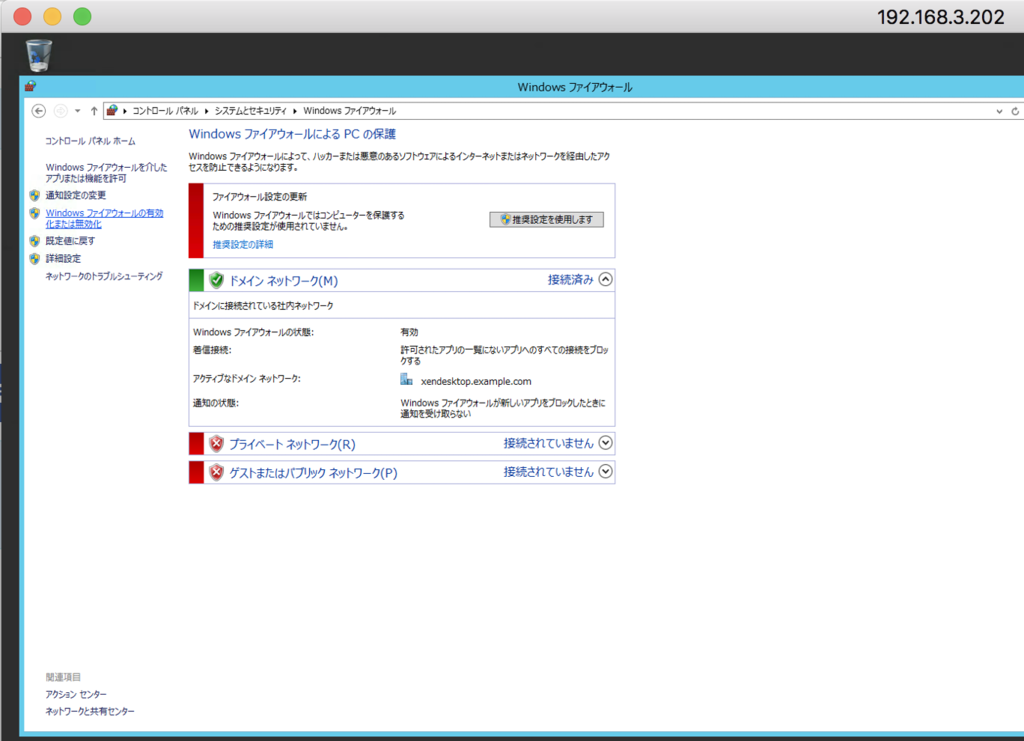Click 192.168.3.202 window title

(940, 17)
